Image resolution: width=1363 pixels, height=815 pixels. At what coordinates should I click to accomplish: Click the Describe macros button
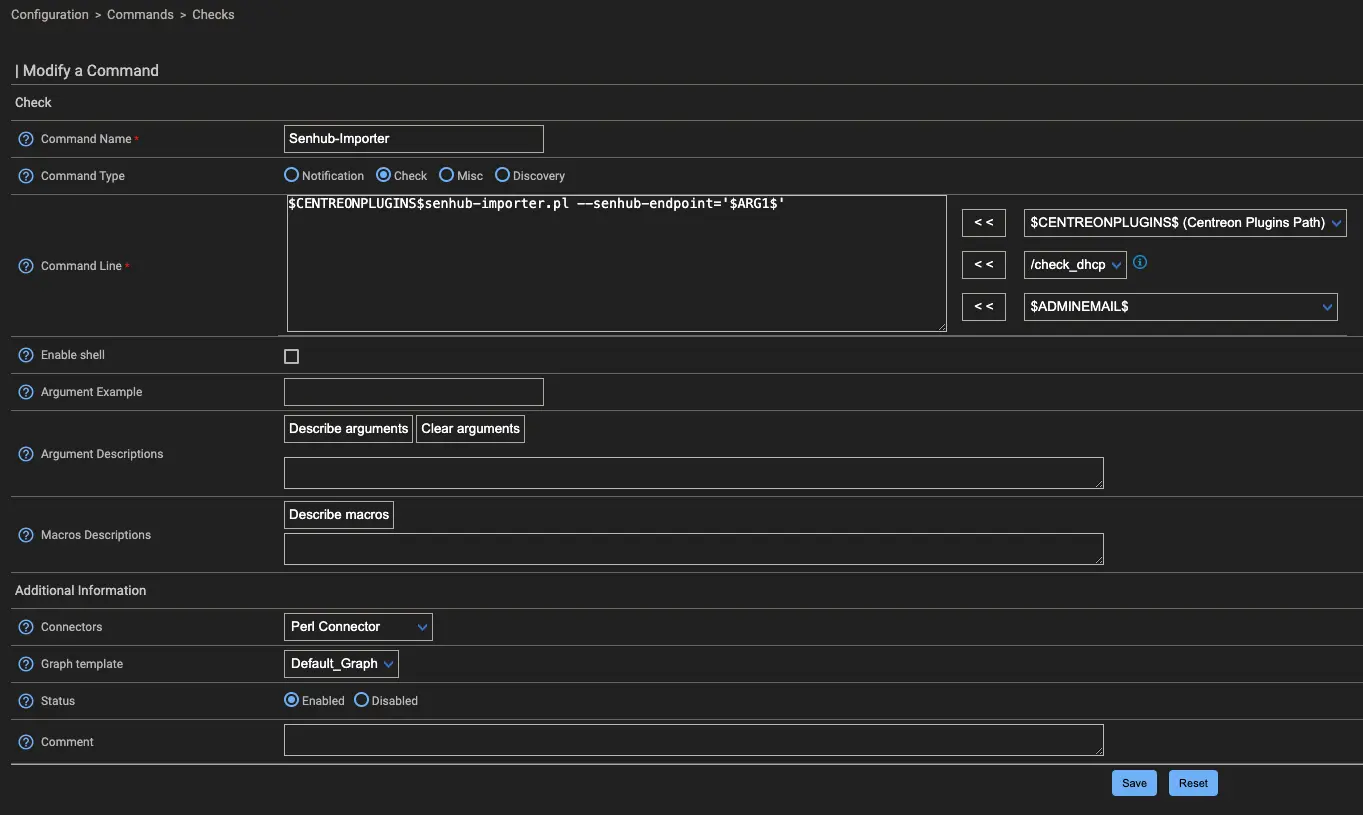339,515
